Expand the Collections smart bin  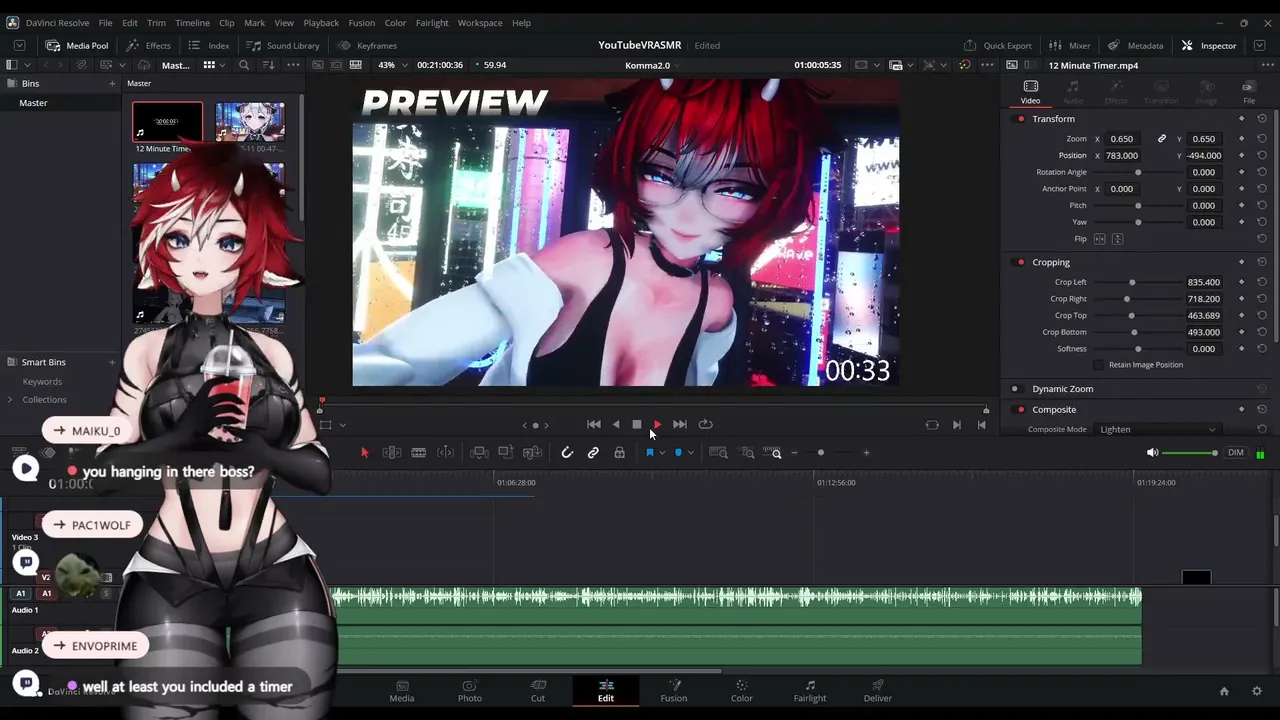10,400
